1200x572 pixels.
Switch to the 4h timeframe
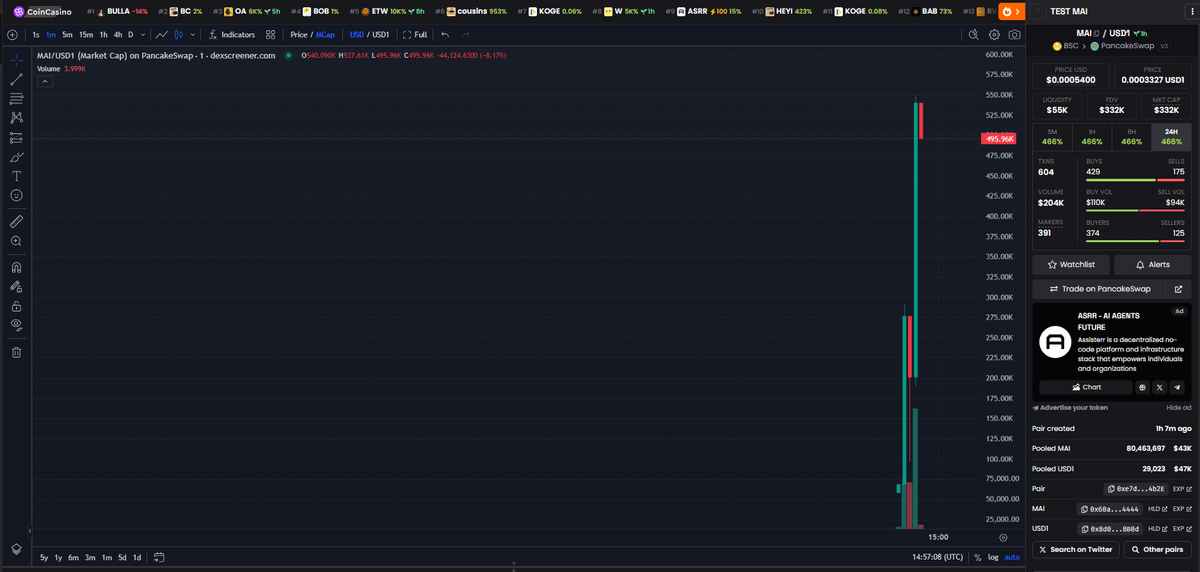(x=118, y=34)
